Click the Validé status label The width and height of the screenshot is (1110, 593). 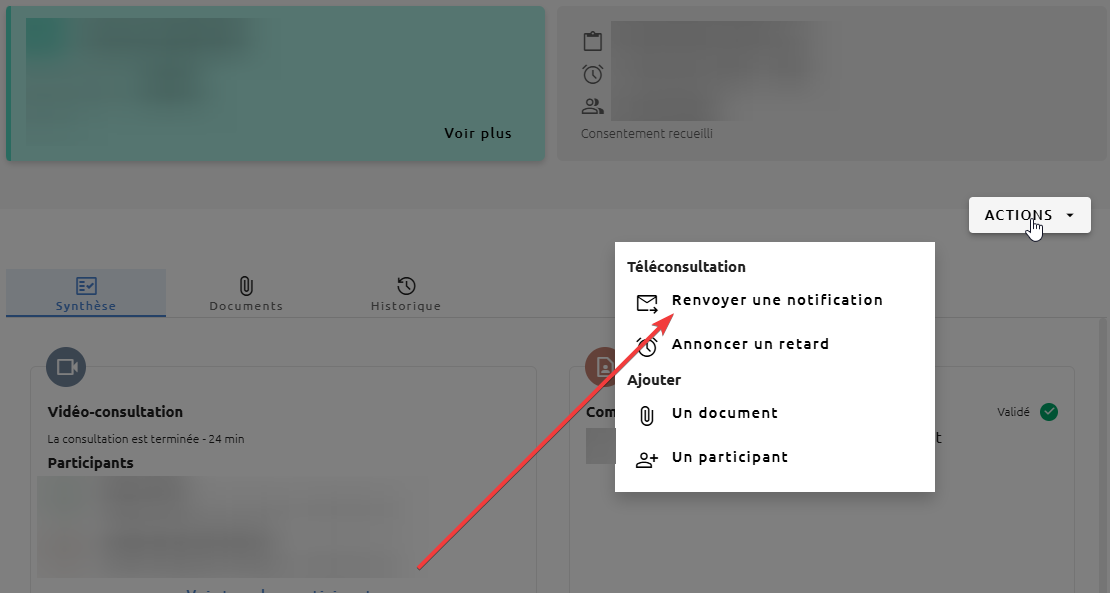tap(1013, 412)
